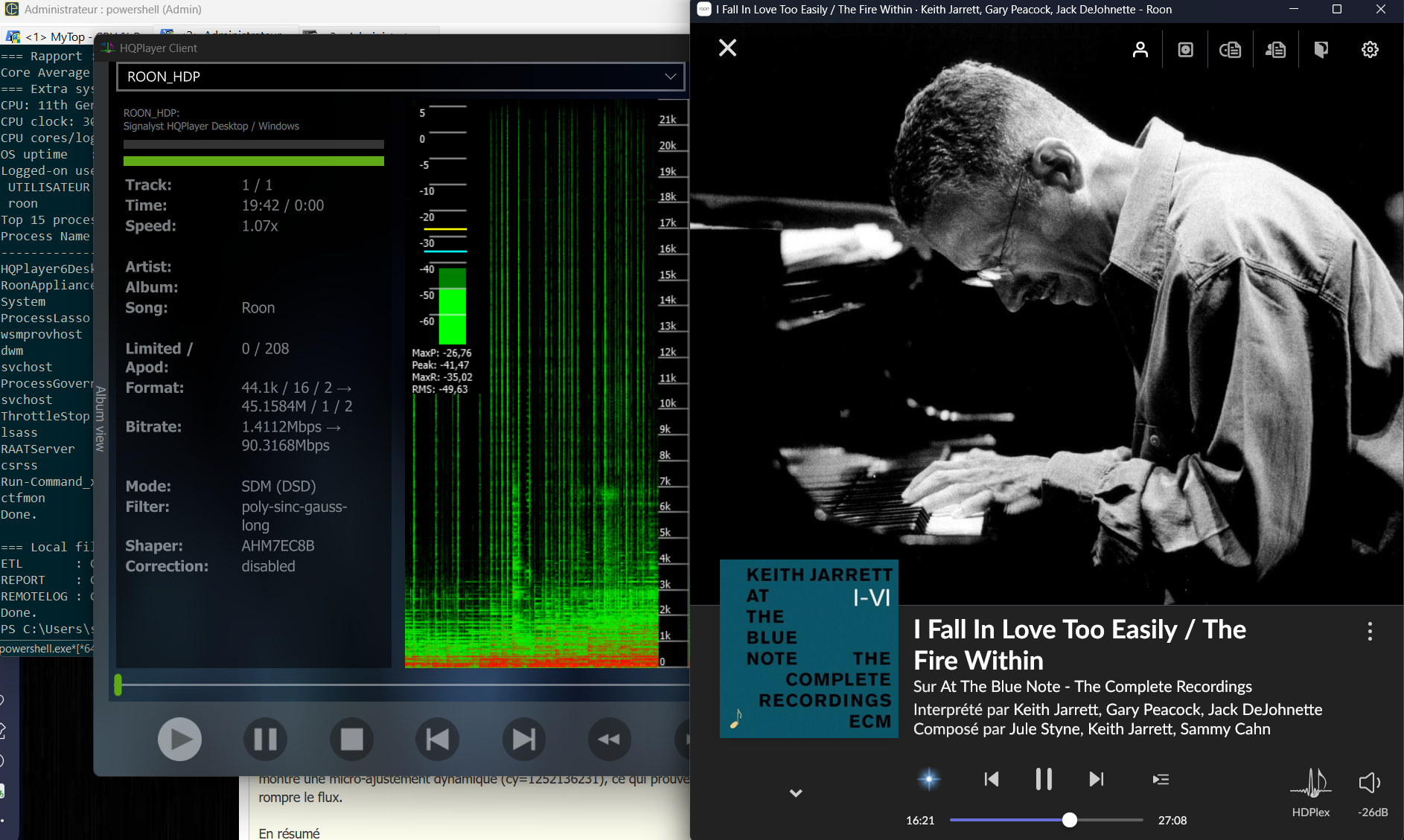Click the song title I Fall In Love Too Easily
1404x840 pixels.
point(1079,645)
